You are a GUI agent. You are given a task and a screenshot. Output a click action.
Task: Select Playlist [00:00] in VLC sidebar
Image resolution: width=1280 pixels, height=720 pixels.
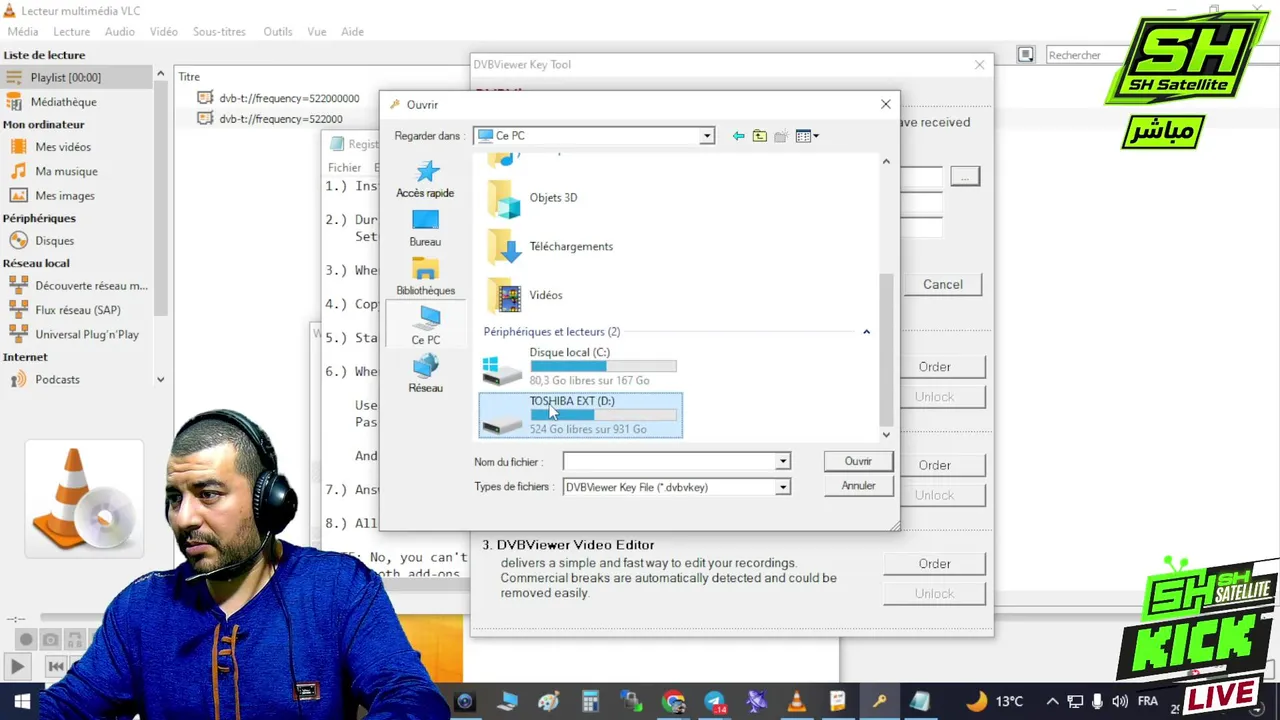(x=77, y=77)
